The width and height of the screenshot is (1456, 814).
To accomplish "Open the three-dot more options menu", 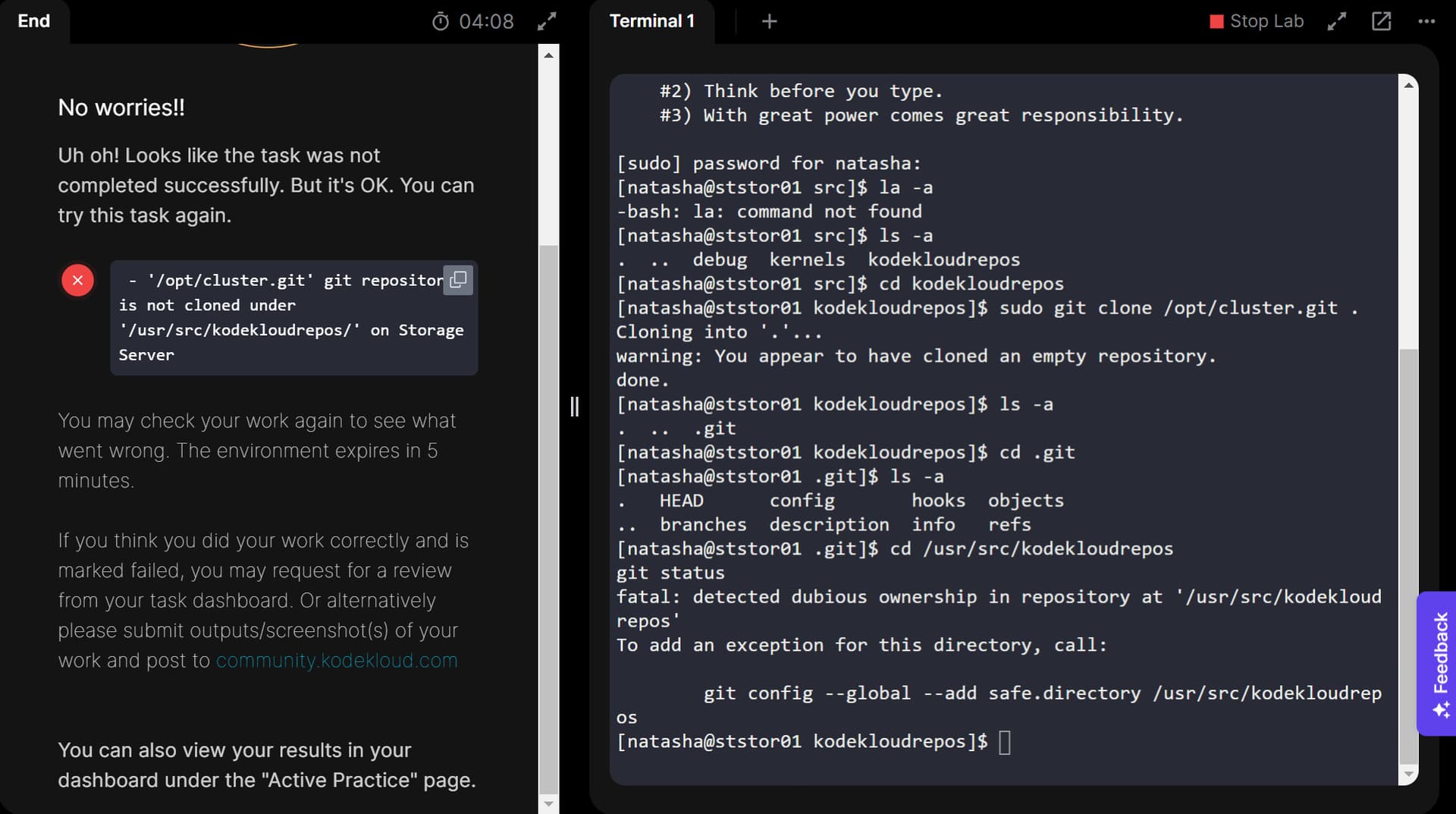I will (x=1426, y=21).
